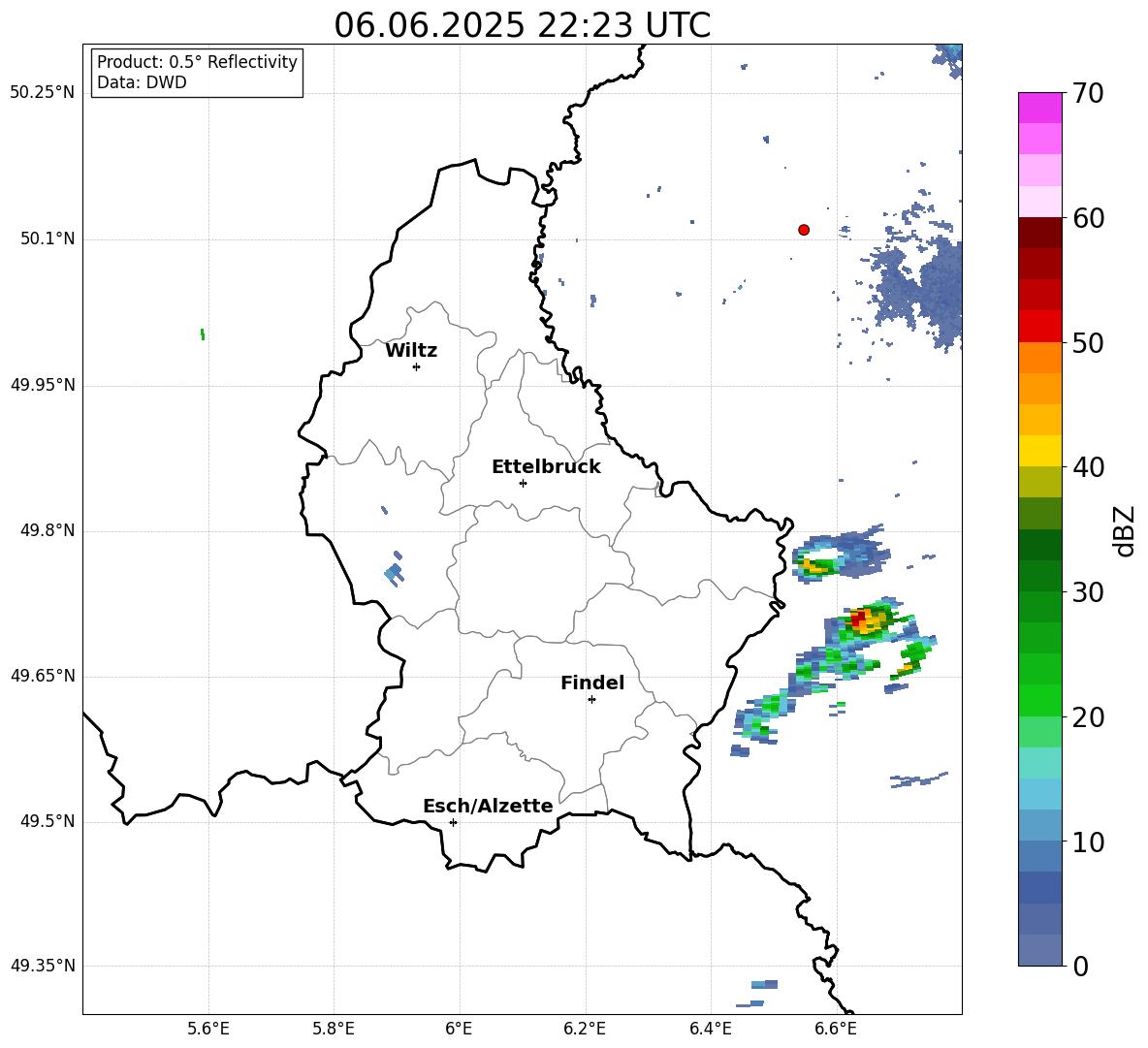Click the Esch/Alzette station cross marker

click(x=453, y=822)
